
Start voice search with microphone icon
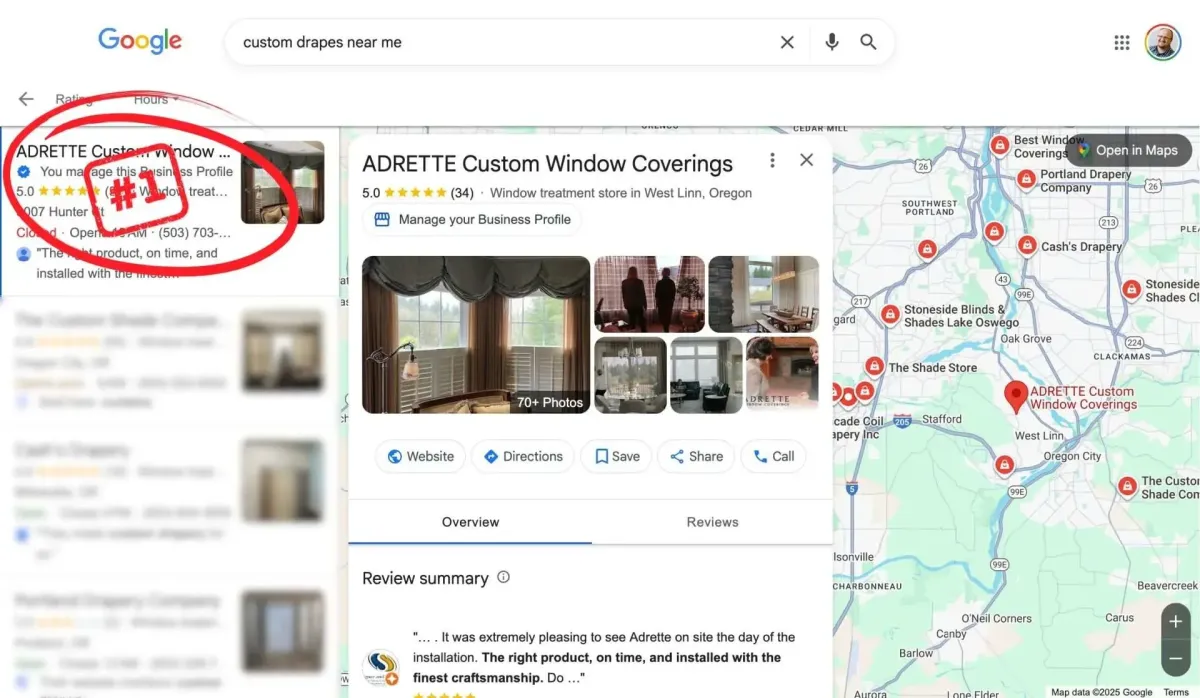tap(832, 42)
